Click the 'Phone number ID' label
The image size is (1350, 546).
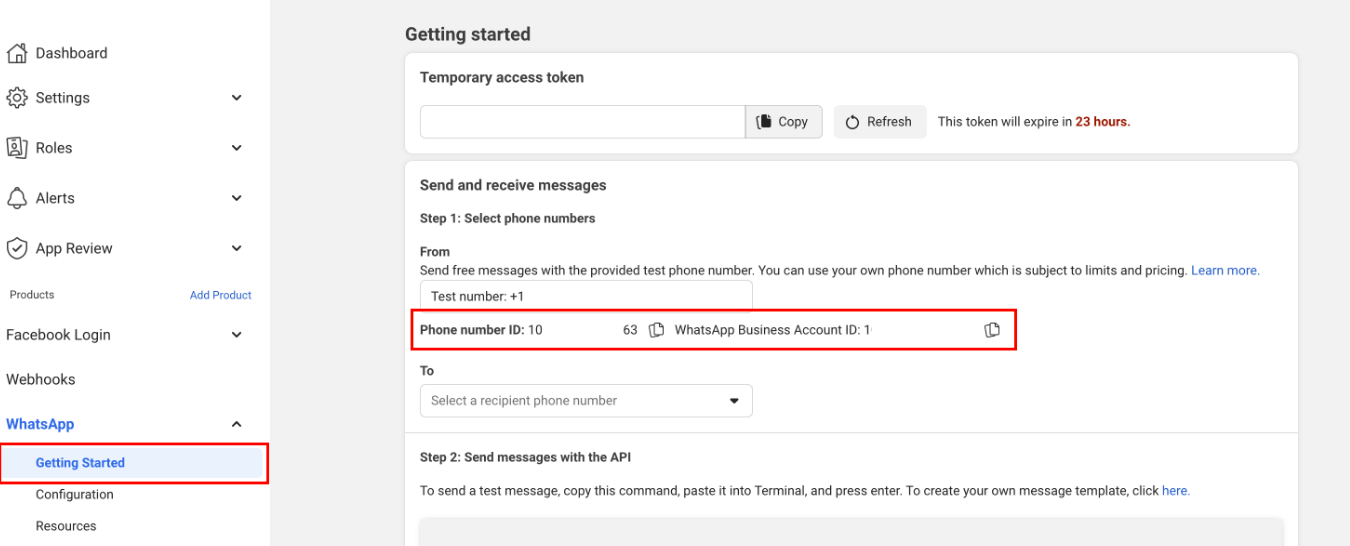(x=472, y=330)
